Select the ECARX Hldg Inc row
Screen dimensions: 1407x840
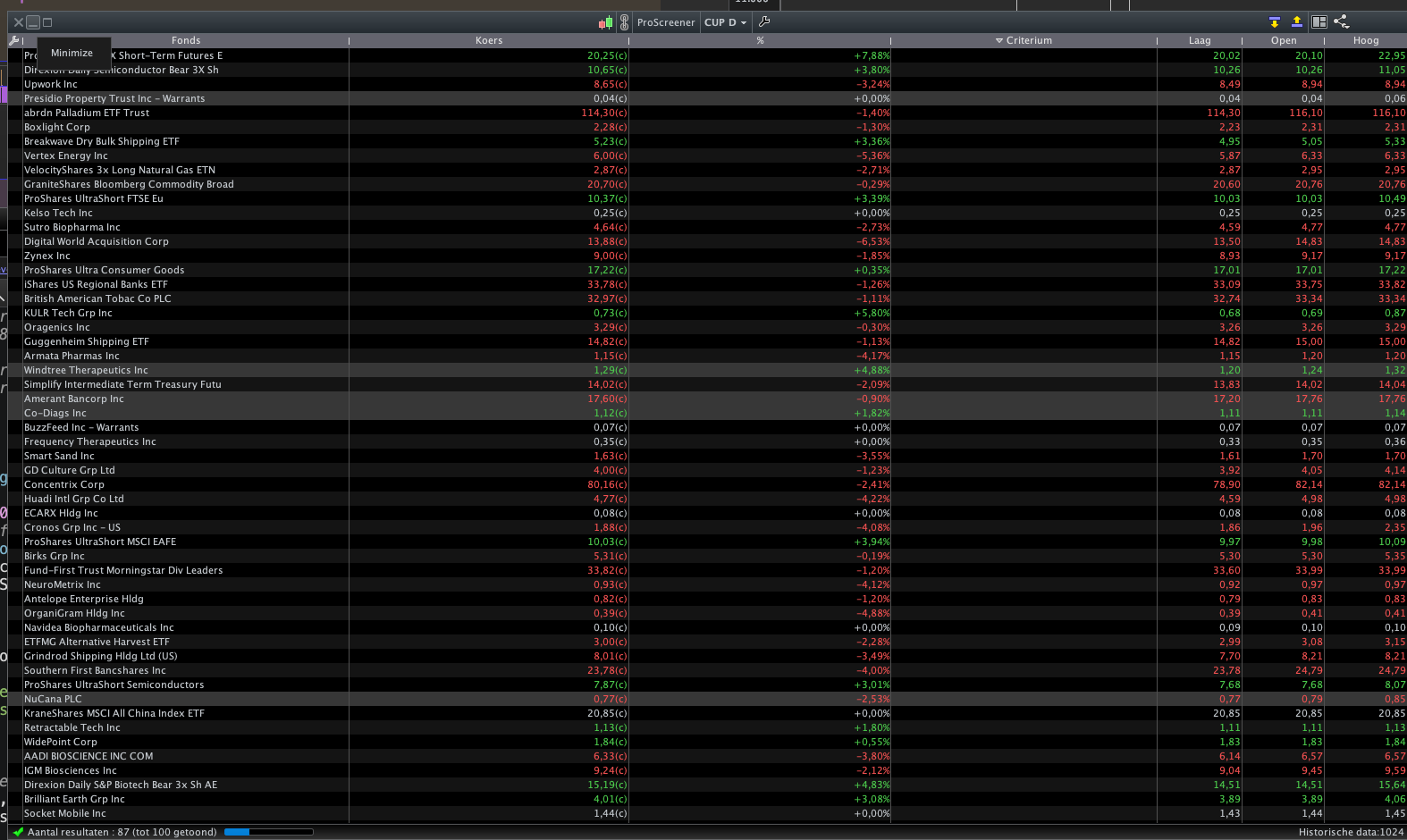(708, 513)
